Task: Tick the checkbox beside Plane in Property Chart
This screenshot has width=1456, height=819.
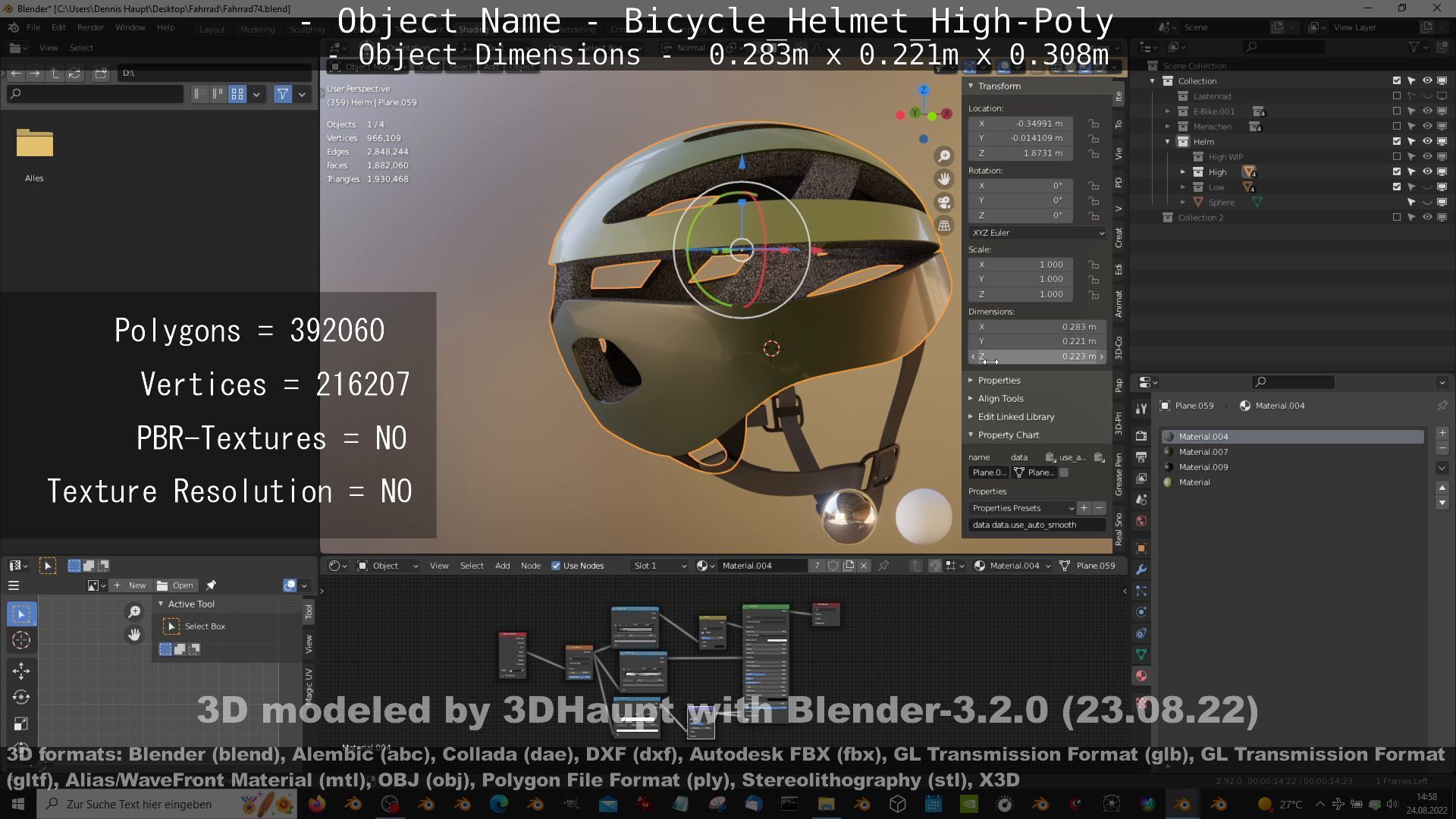Action: (1064, 472)
